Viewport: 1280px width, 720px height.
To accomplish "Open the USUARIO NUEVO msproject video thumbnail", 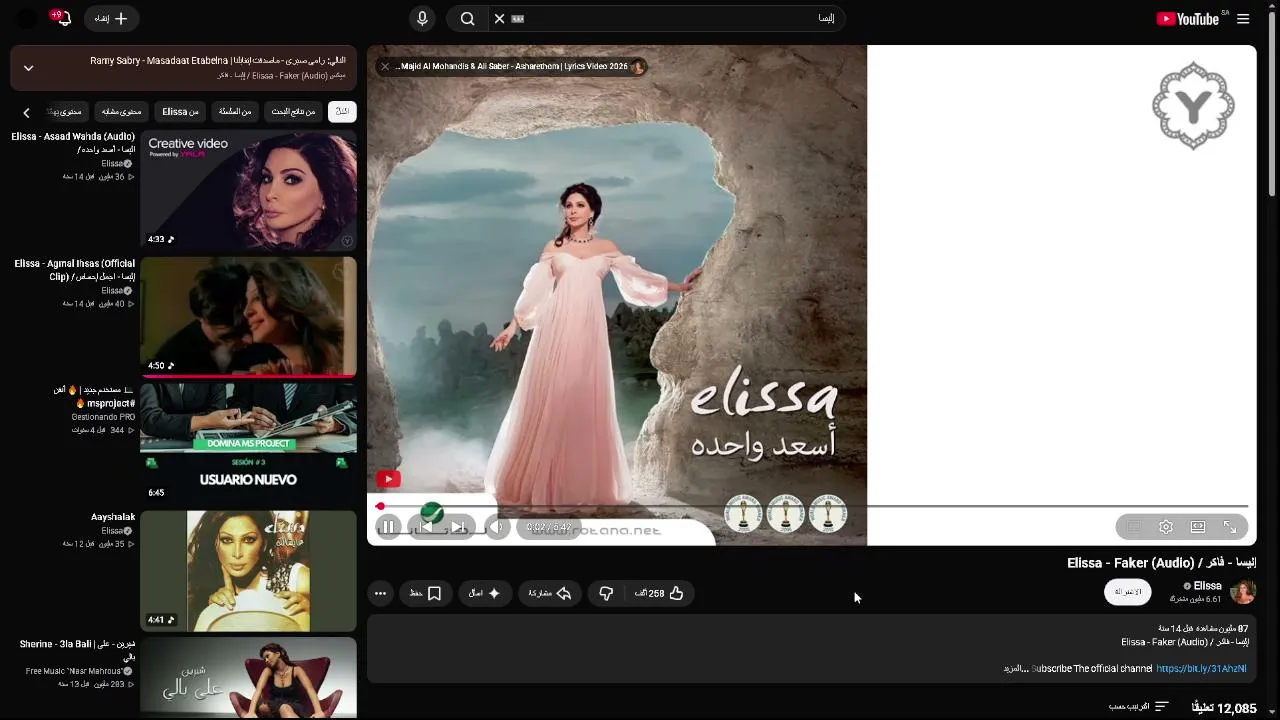I will click(248, 443).
